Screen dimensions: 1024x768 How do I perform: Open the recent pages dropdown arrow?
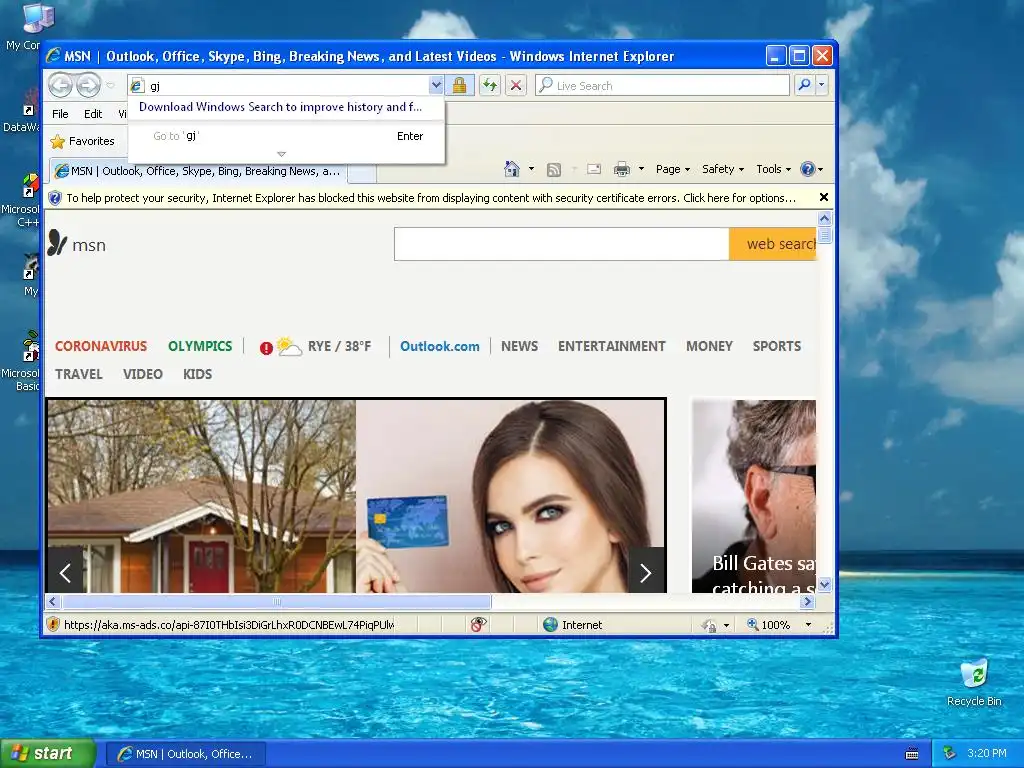pos(110,86)
